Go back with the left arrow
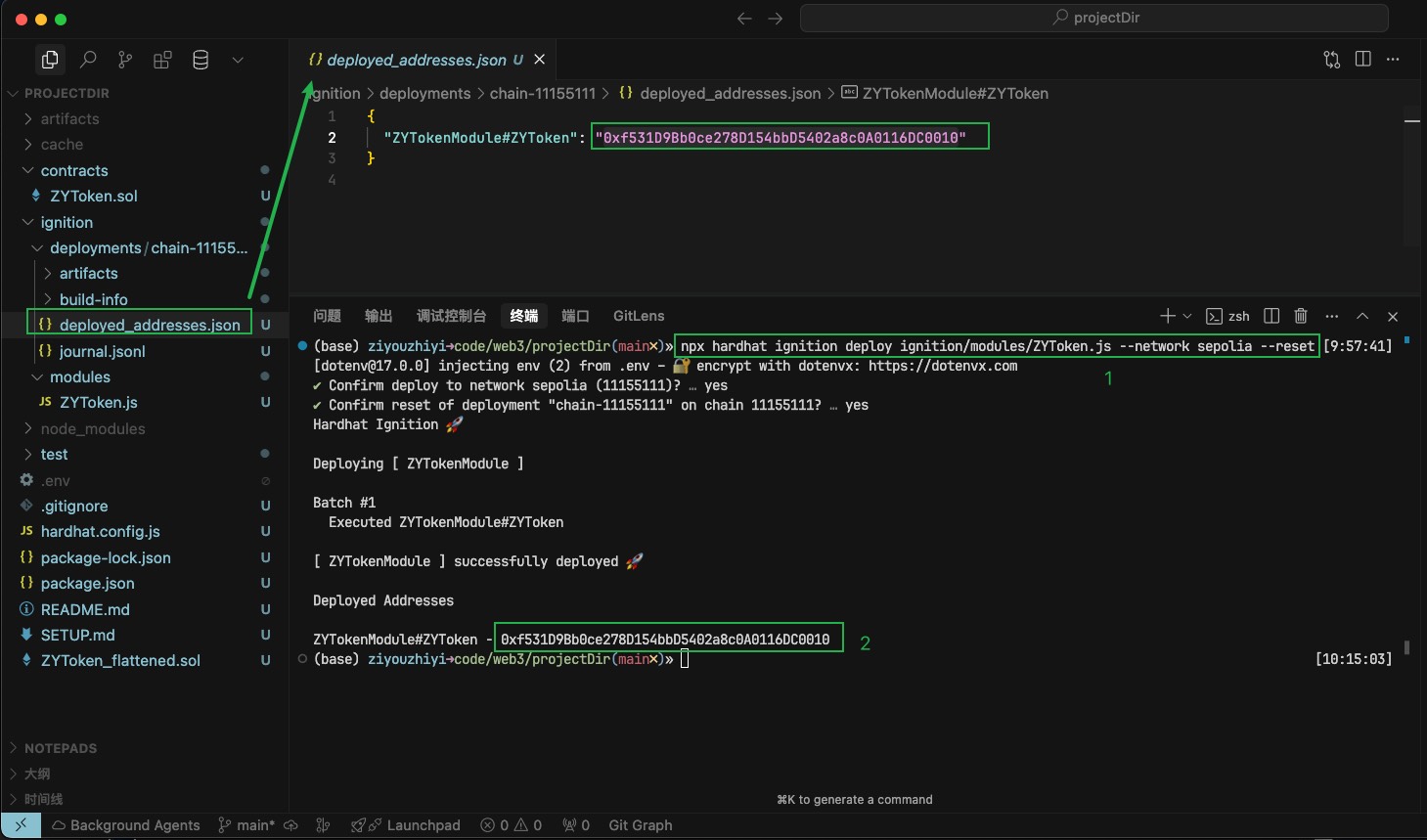 tap(744, 18)
